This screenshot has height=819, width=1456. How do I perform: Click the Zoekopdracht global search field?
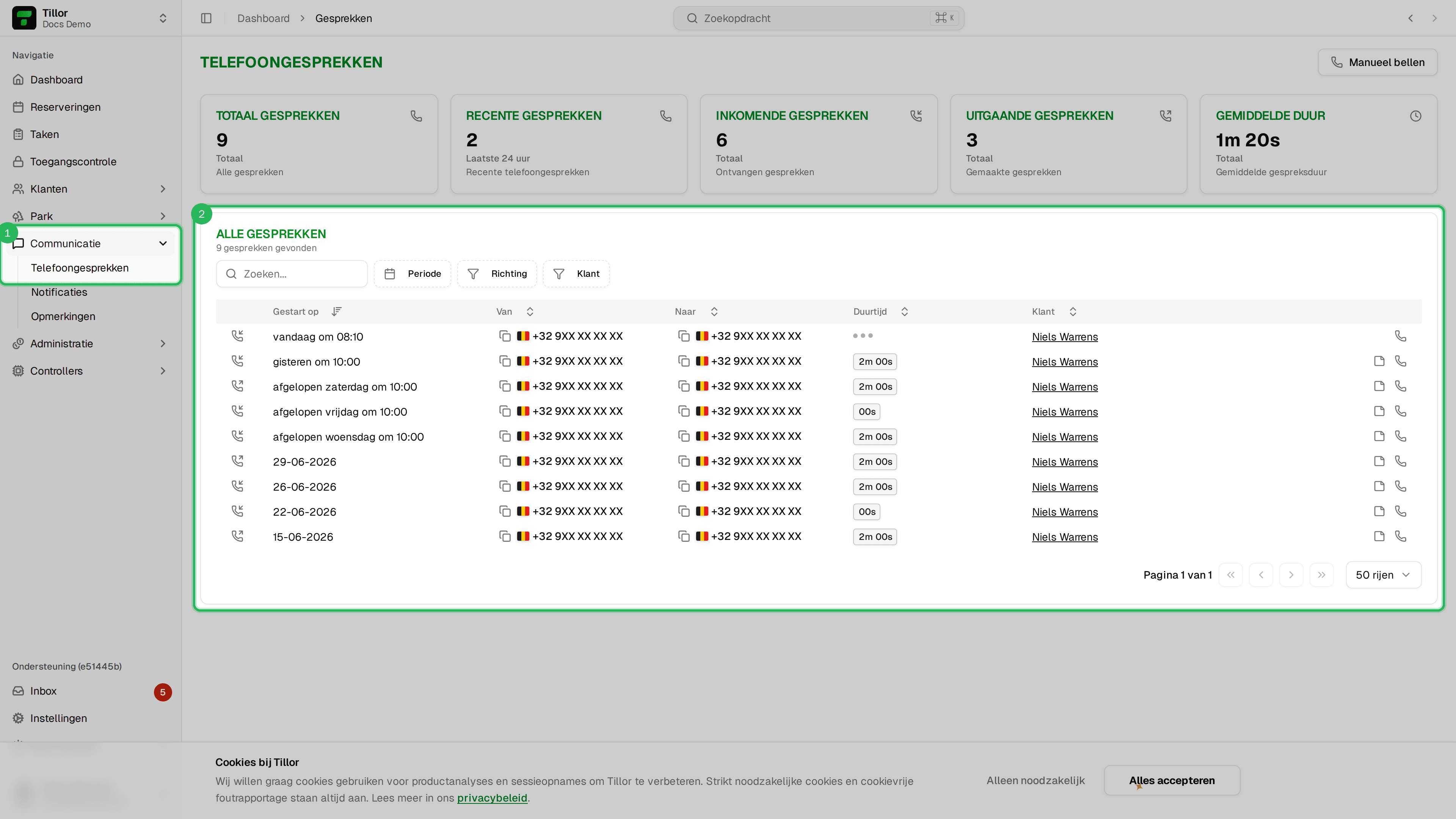pos(819,18)
